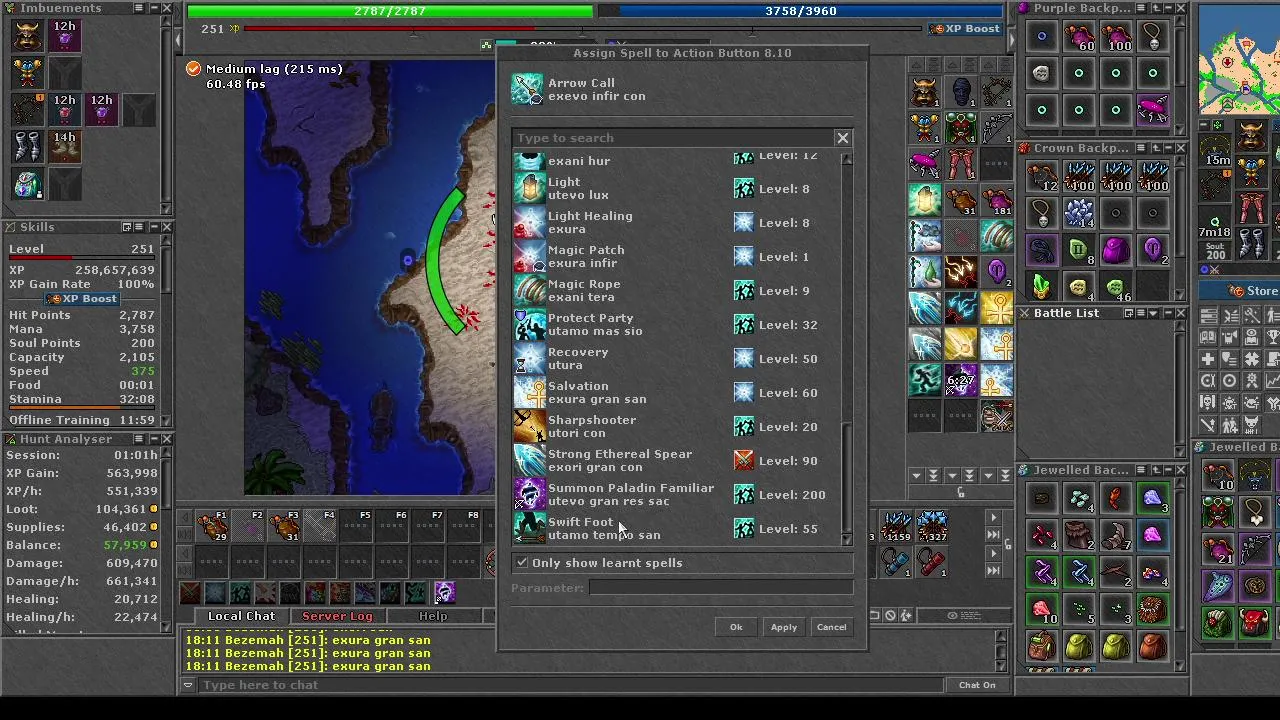Choose the Light Healing spell icon
Viewport: 1280px width, 720px height.
click(x=529, y=223)
